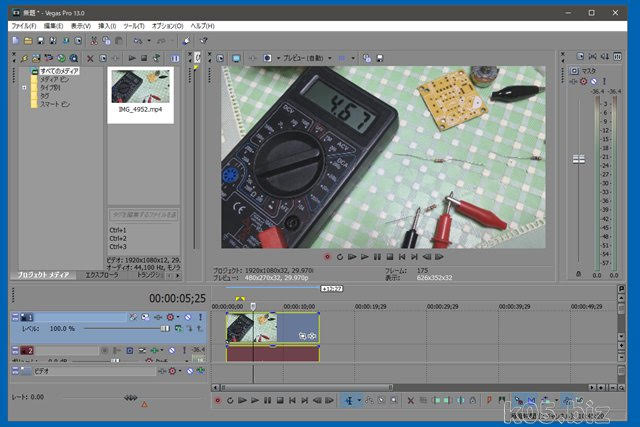This screenshot has height=427, width=640.
Task: Expand the タイプ別 tree node
Action: [24, 87]
